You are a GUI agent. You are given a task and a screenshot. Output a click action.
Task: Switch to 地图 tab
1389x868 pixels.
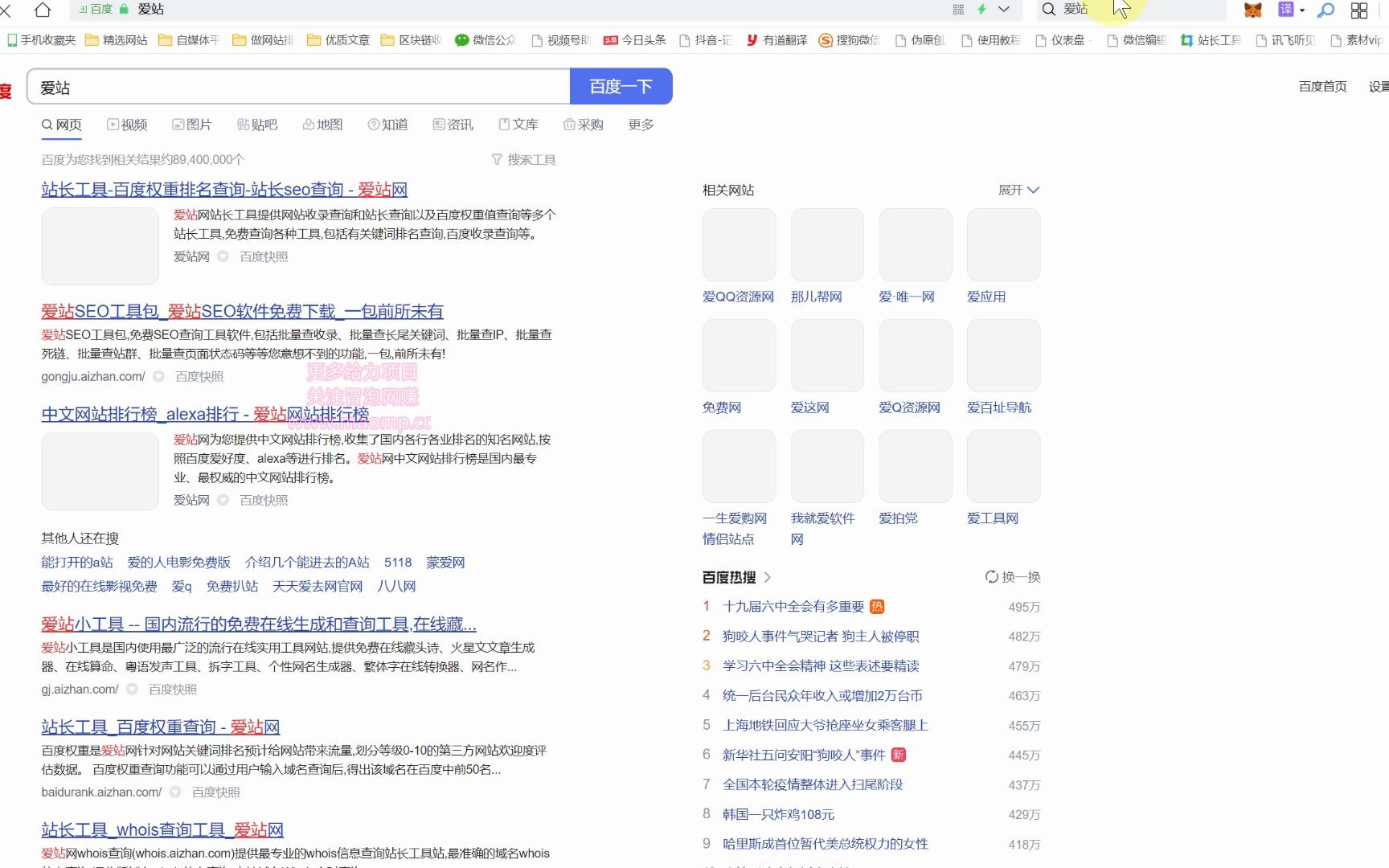click(323, 125)
